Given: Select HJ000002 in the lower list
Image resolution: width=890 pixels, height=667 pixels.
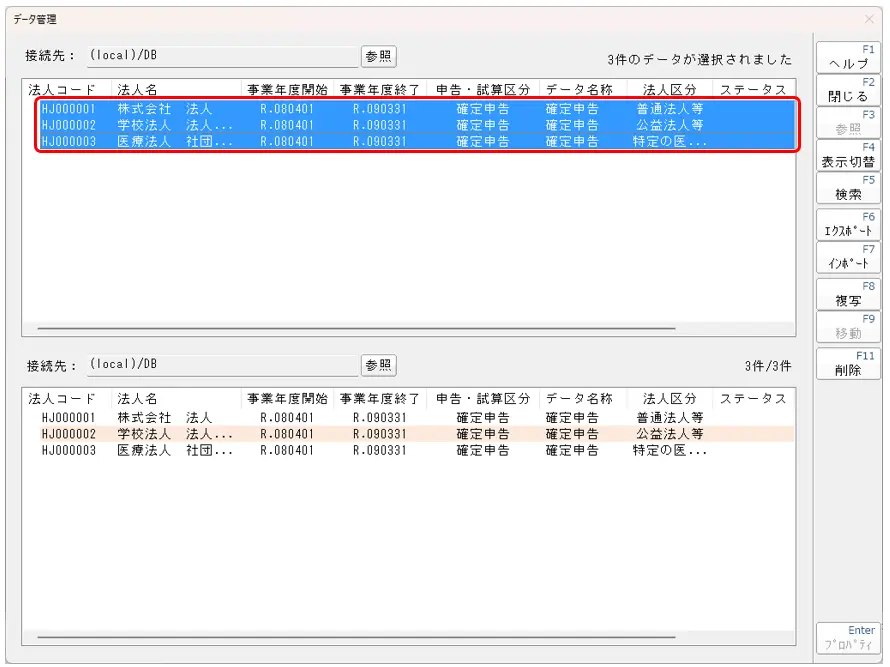Looking at the screenshot, I should tap(69, 434).
